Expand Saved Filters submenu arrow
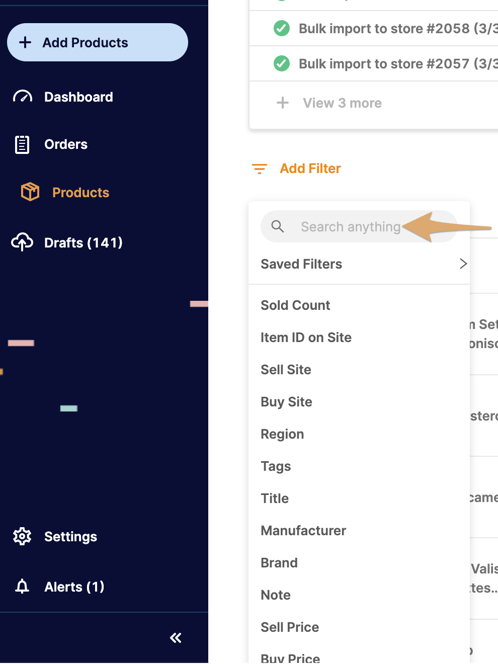Screen dimensions: 498x664 tap(463, 264)
